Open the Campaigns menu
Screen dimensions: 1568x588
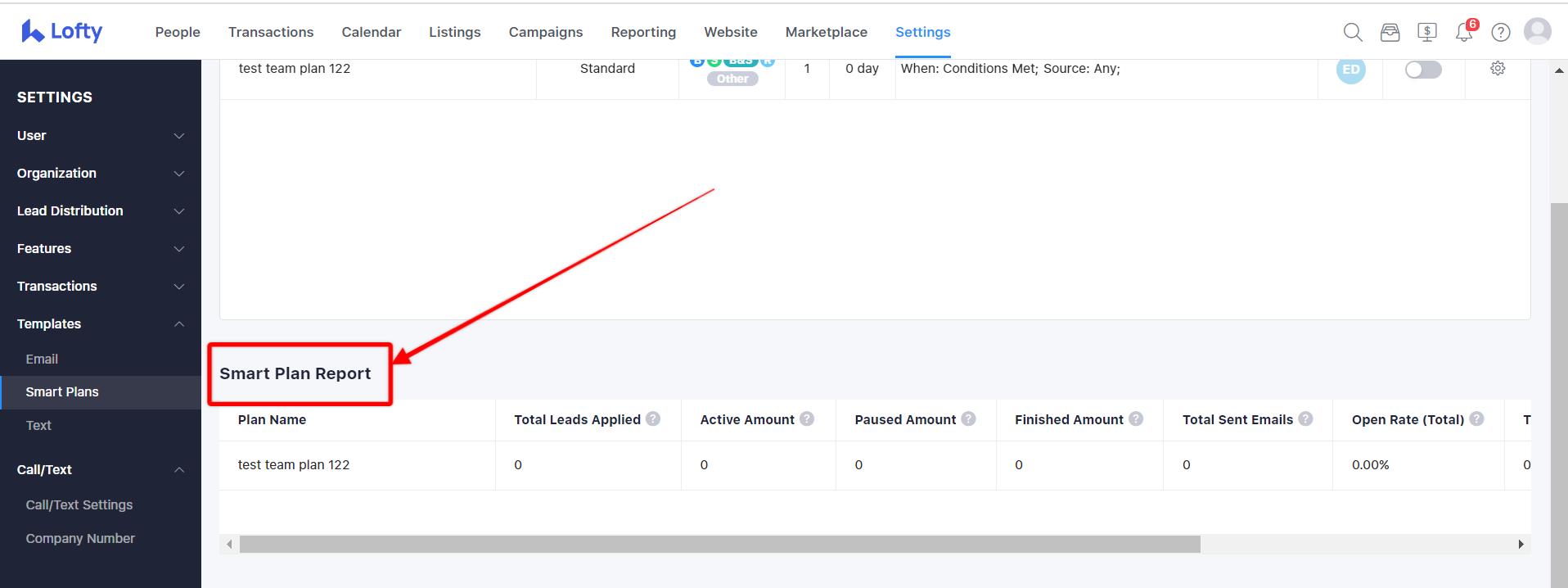click(546, 32)
